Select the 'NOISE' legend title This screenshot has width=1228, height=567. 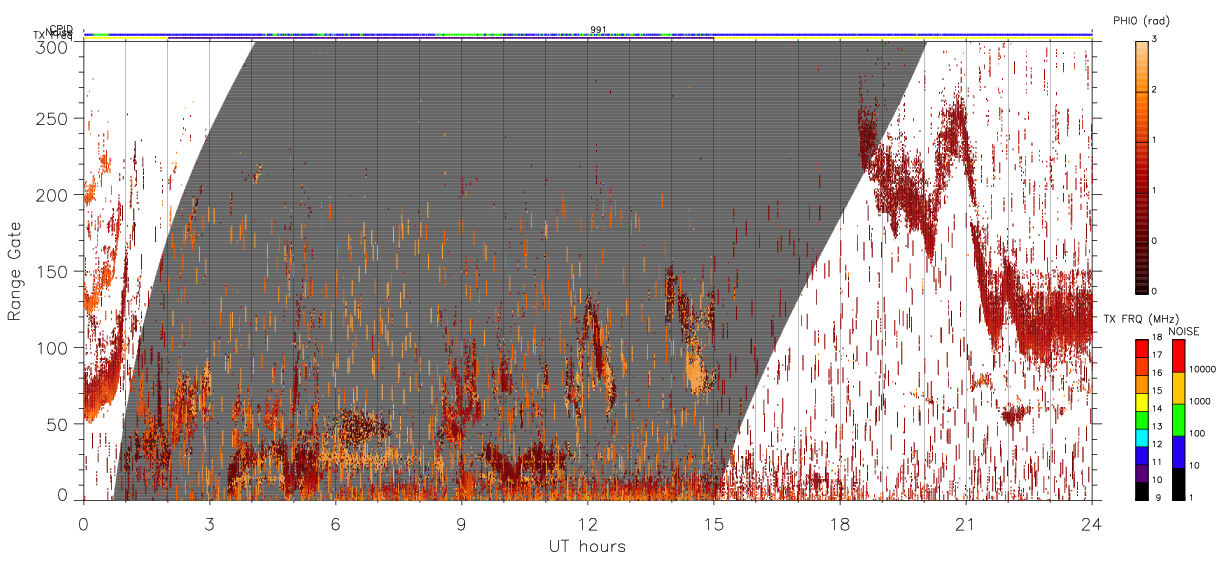1184,331
